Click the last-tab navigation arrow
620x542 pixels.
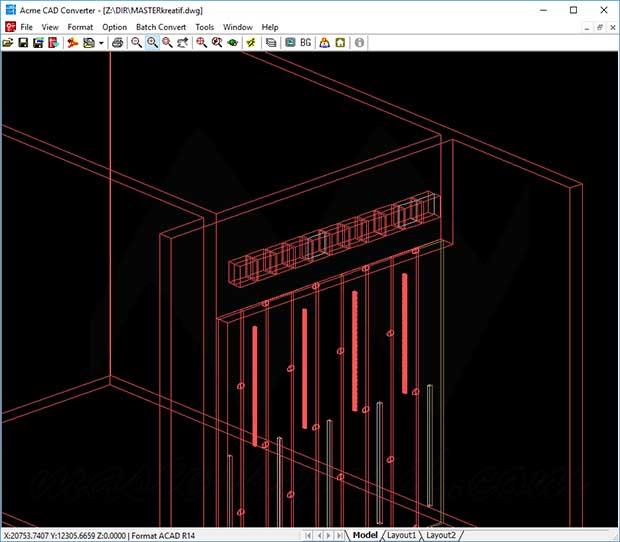click(339, 536)
